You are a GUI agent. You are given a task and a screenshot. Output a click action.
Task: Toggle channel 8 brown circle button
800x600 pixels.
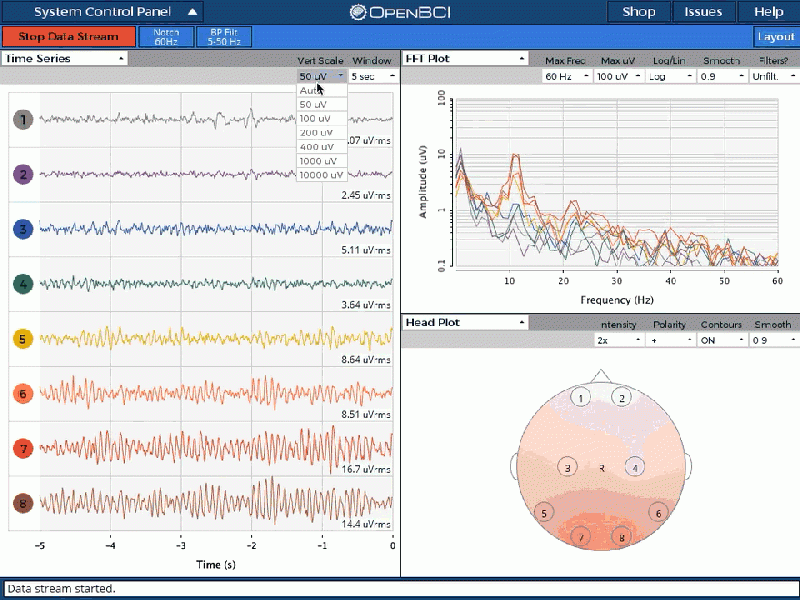coord(23,503)
